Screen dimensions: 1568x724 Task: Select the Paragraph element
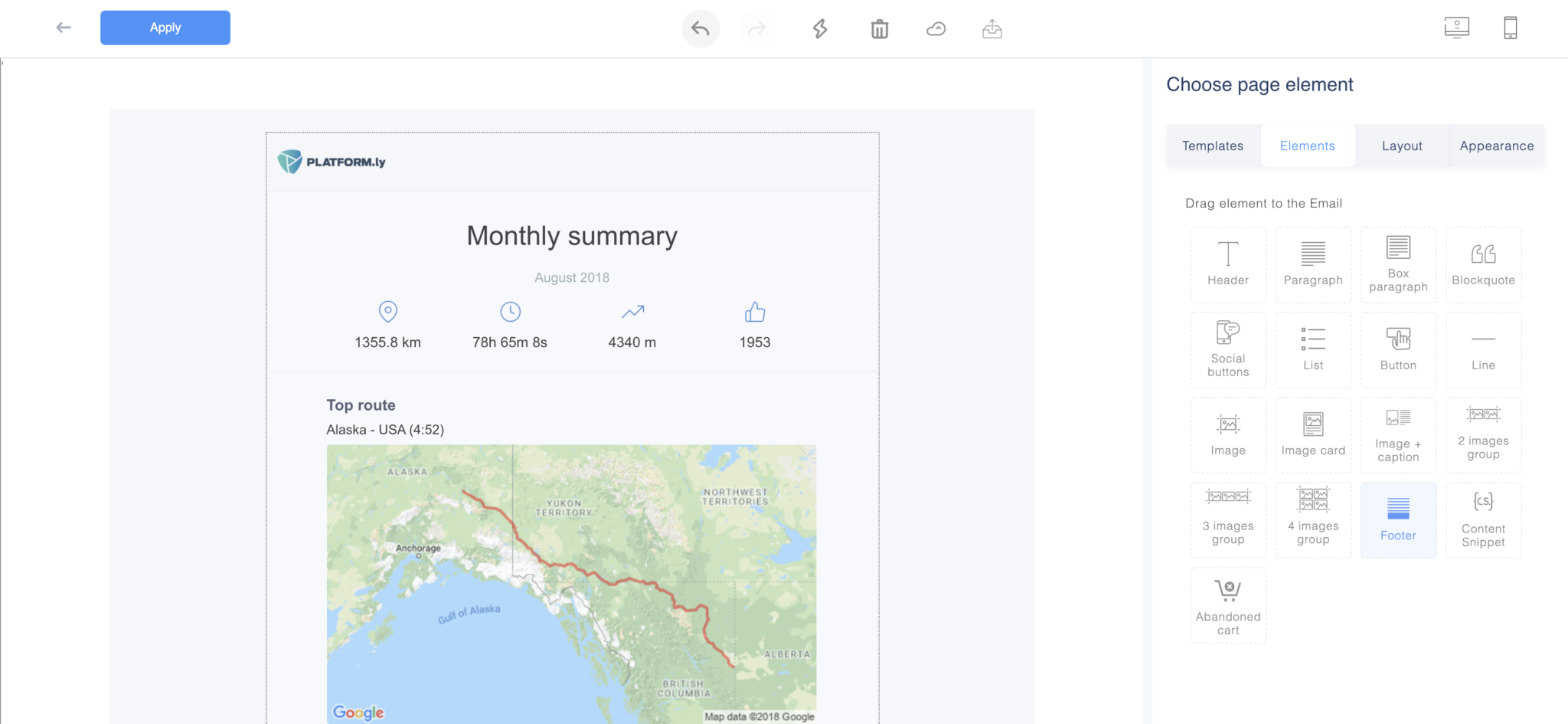tap(1313, 264)
